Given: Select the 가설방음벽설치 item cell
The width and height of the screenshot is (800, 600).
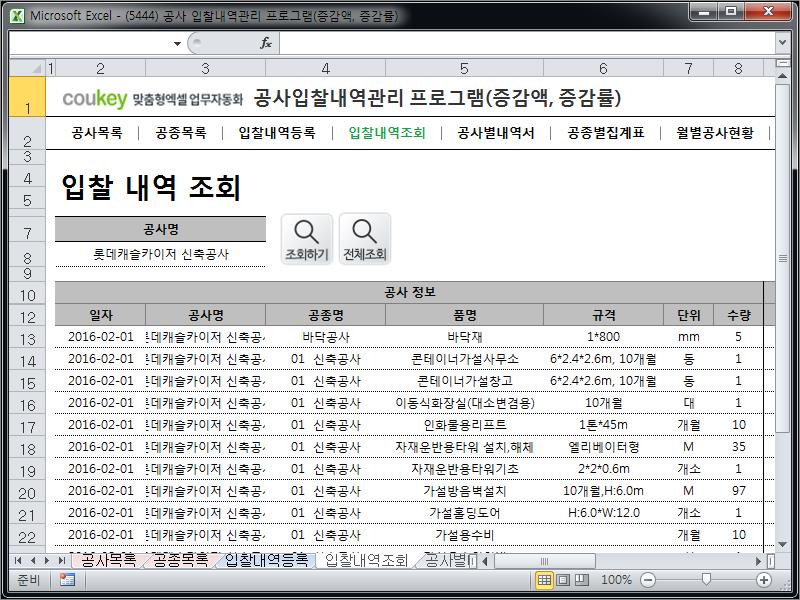Looking at the screenshot, I should (x=464, y=491).
